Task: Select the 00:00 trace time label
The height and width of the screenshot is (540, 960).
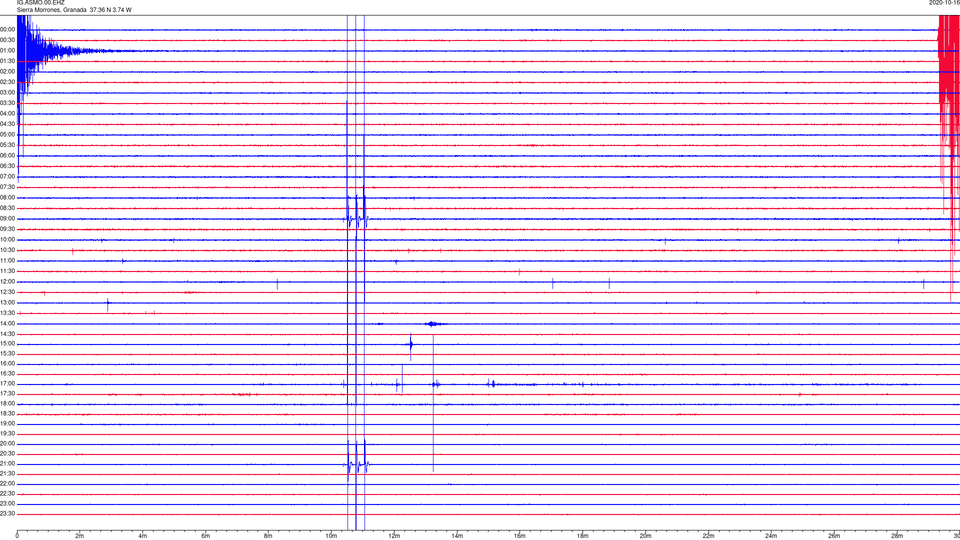Action: click(8, 29)
